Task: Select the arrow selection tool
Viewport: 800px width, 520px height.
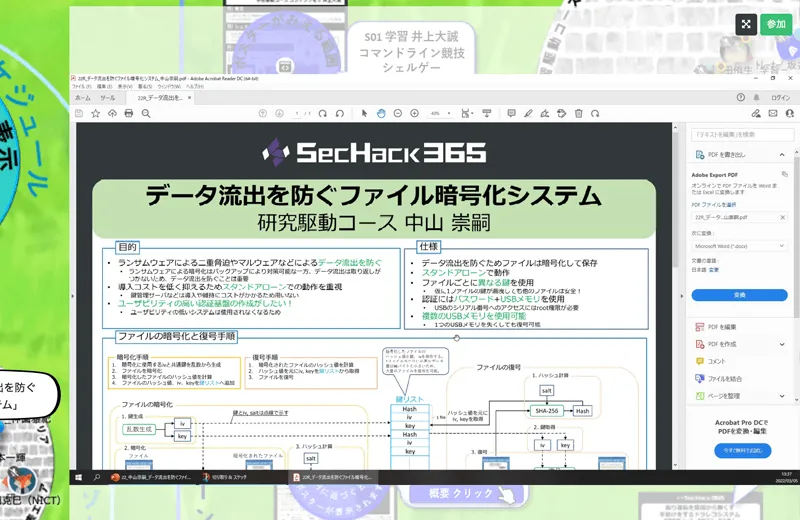Action: tap(364, 113)
